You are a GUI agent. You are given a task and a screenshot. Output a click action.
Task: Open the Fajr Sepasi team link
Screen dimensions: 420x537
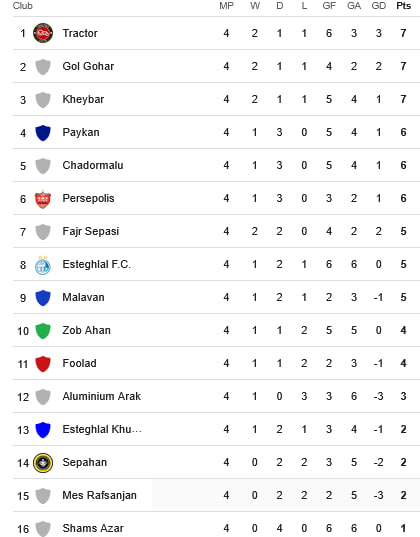[x=91, y=232]
